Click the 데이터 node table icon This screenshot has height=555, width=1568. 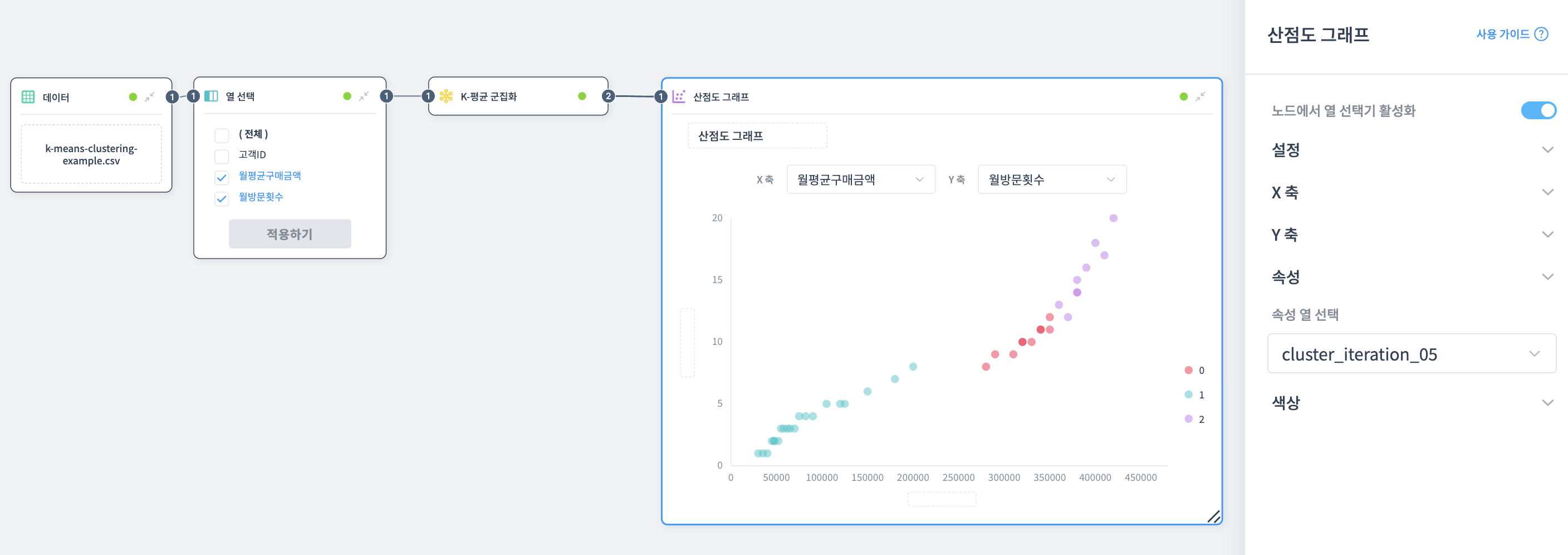click(x=27, y=96)
